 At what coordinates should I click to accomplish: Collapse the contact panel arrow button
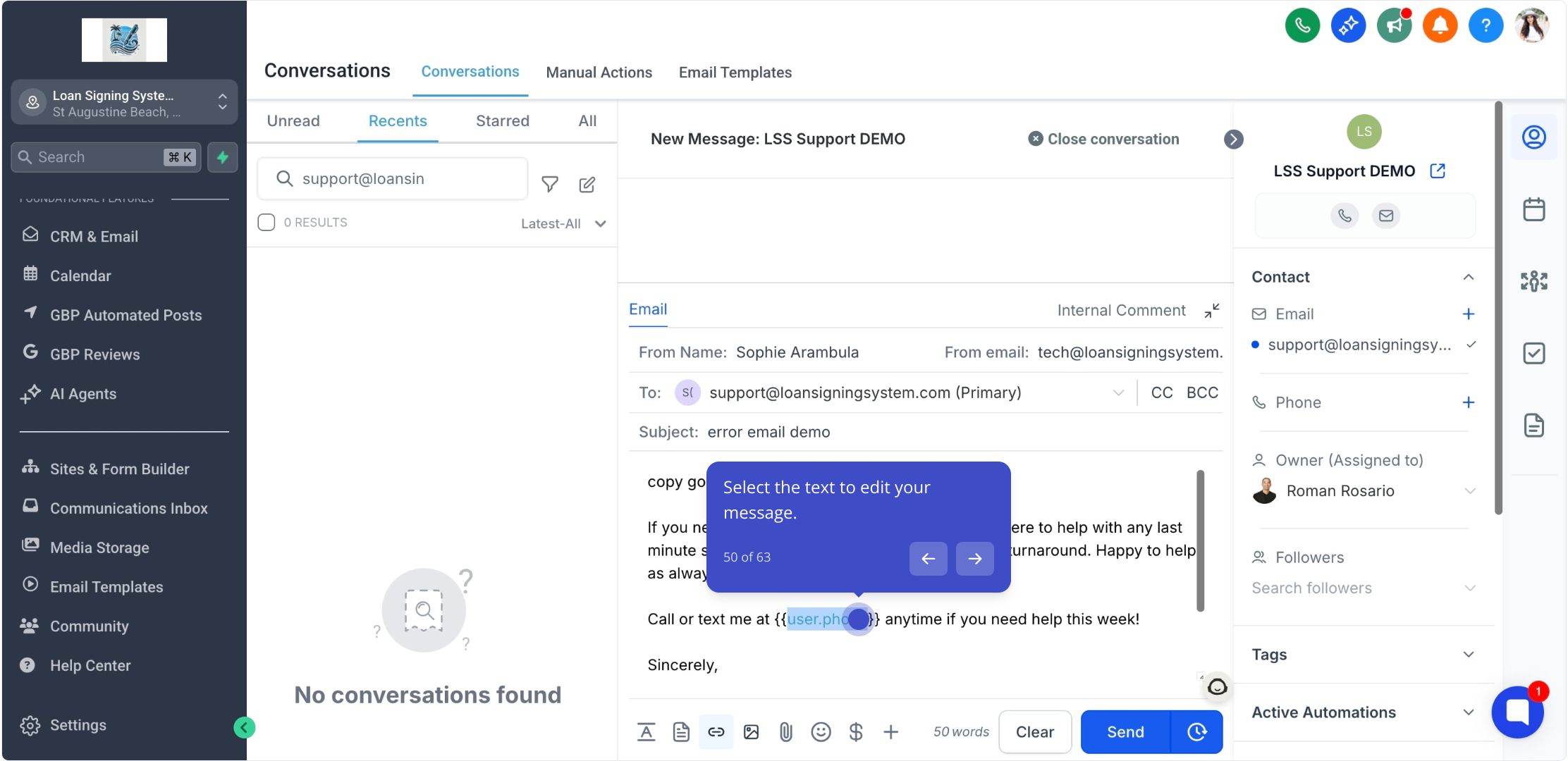coord(1233,140)
